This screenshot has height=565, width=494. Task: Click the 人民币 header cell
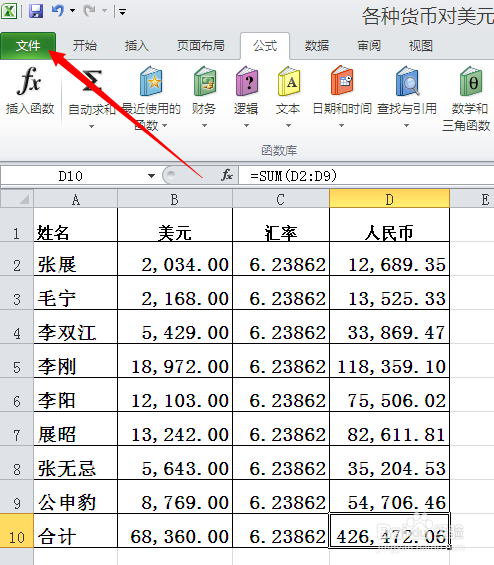390,225
